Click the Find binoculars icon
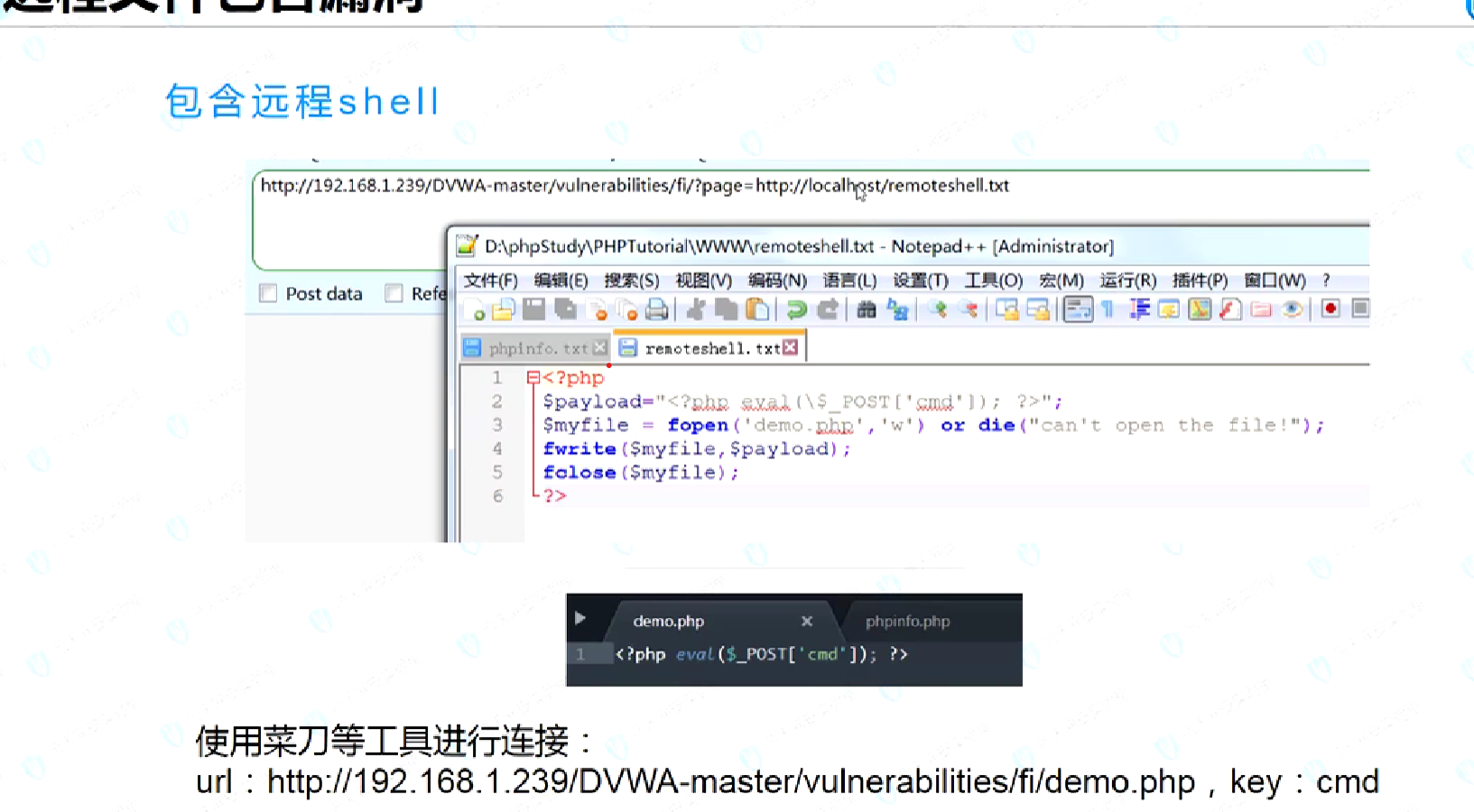This screenshot has width=1474, height=812. click(x=867, y=310)
